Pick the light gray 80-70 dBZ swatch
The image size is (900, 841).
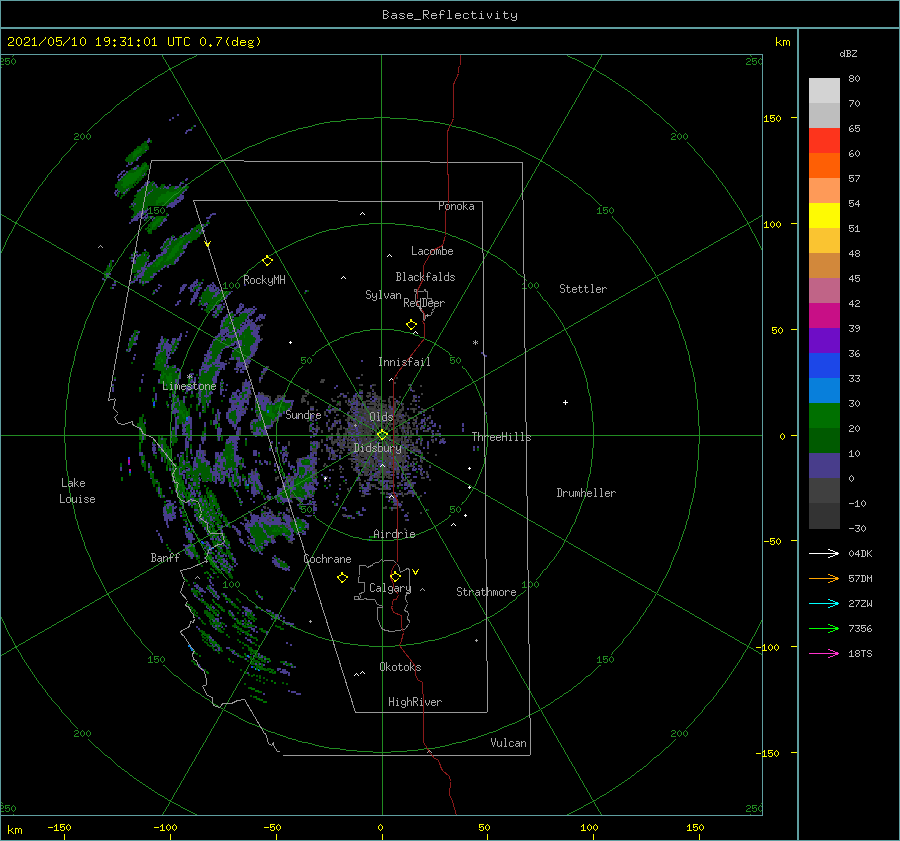tap(824, 91)
